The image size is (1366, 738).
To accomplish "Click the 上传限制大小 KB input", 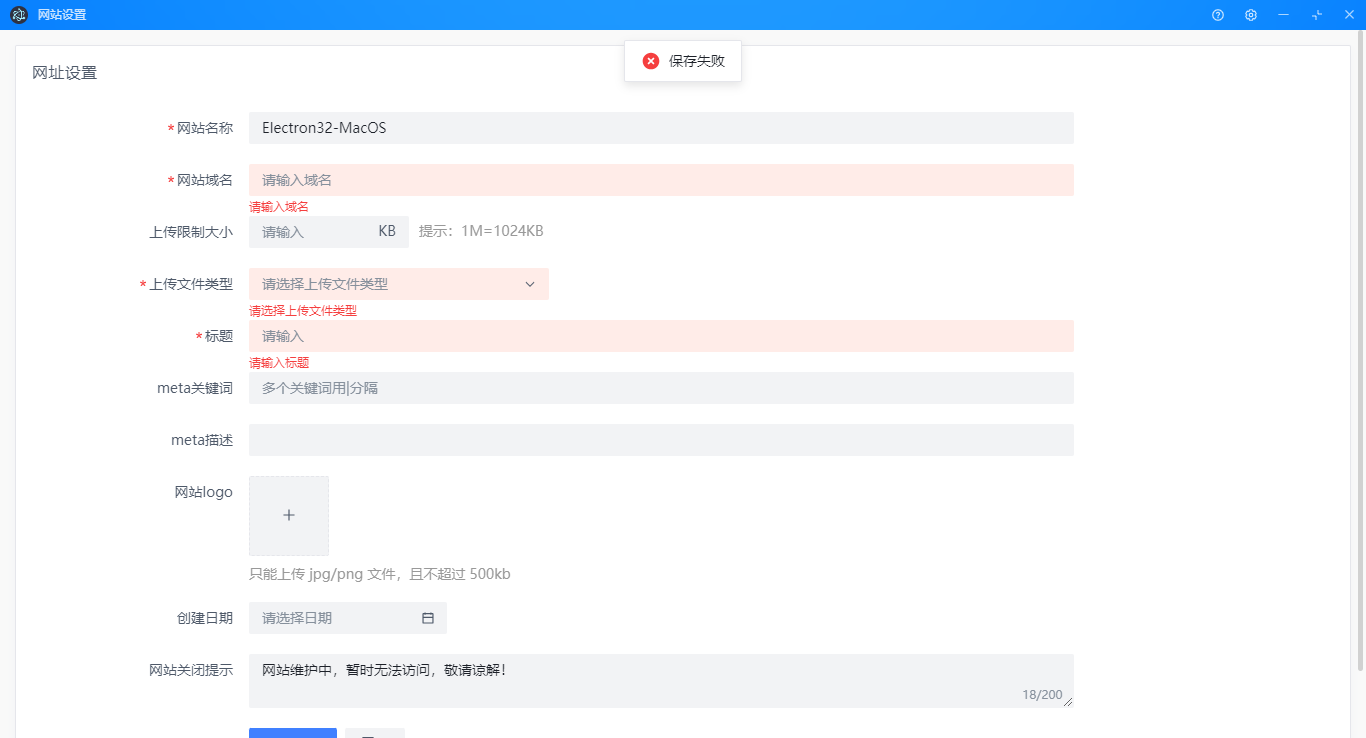I will 310,232.
